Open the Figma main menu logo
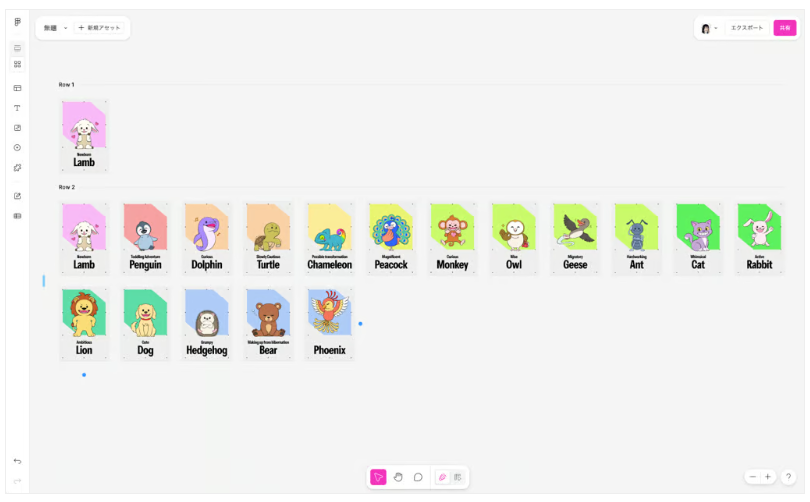This screenshot has height=502, width=810. [x=18, y=22]
